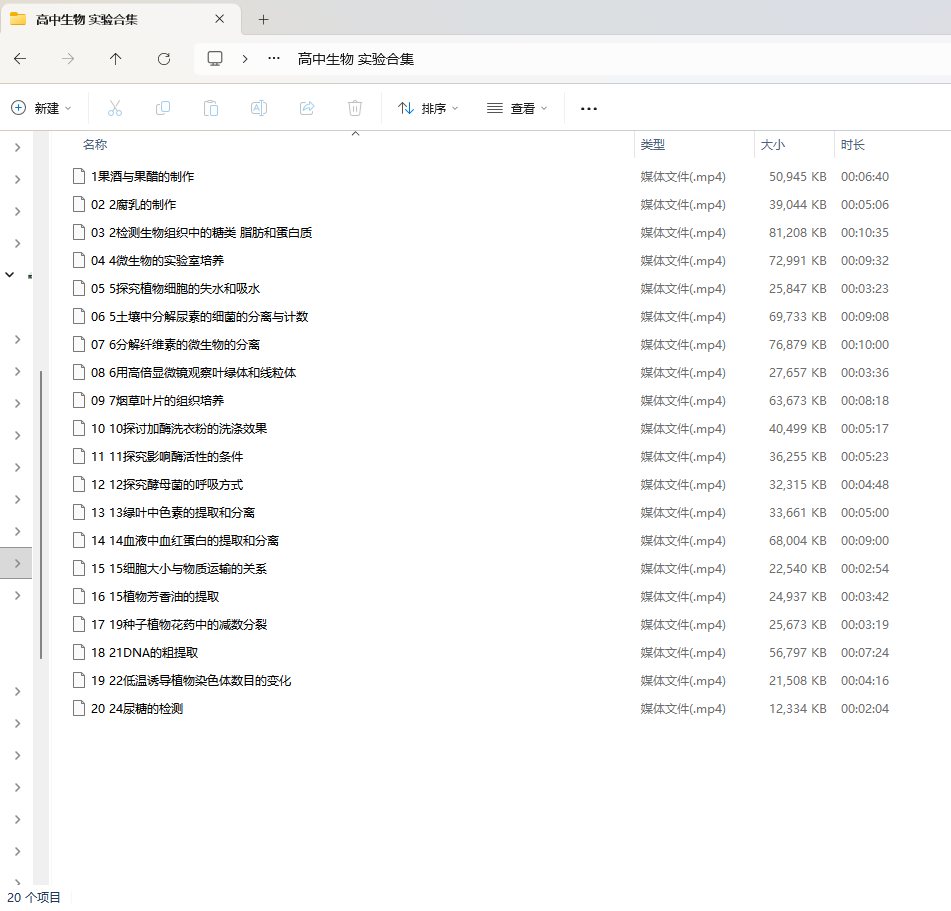
Task: Click the Cut scissors icon
Action: coord(114,108)
